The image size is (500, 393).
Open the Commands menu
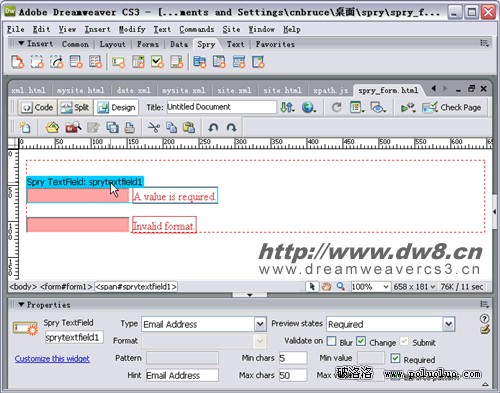point(197,29)
